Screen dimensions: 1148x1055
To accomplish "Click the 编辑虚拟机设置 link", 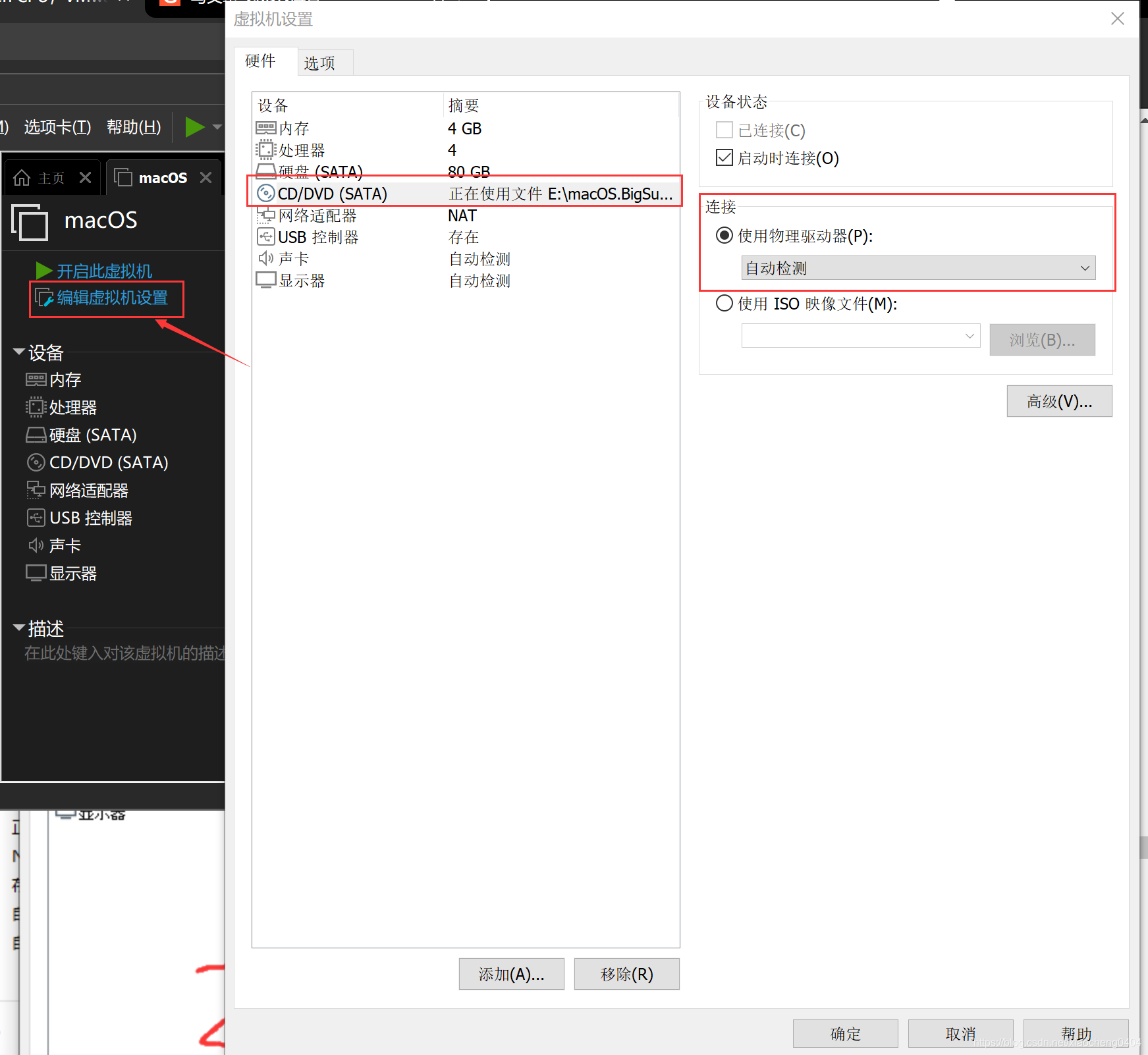I will click(x=112, y=298).
